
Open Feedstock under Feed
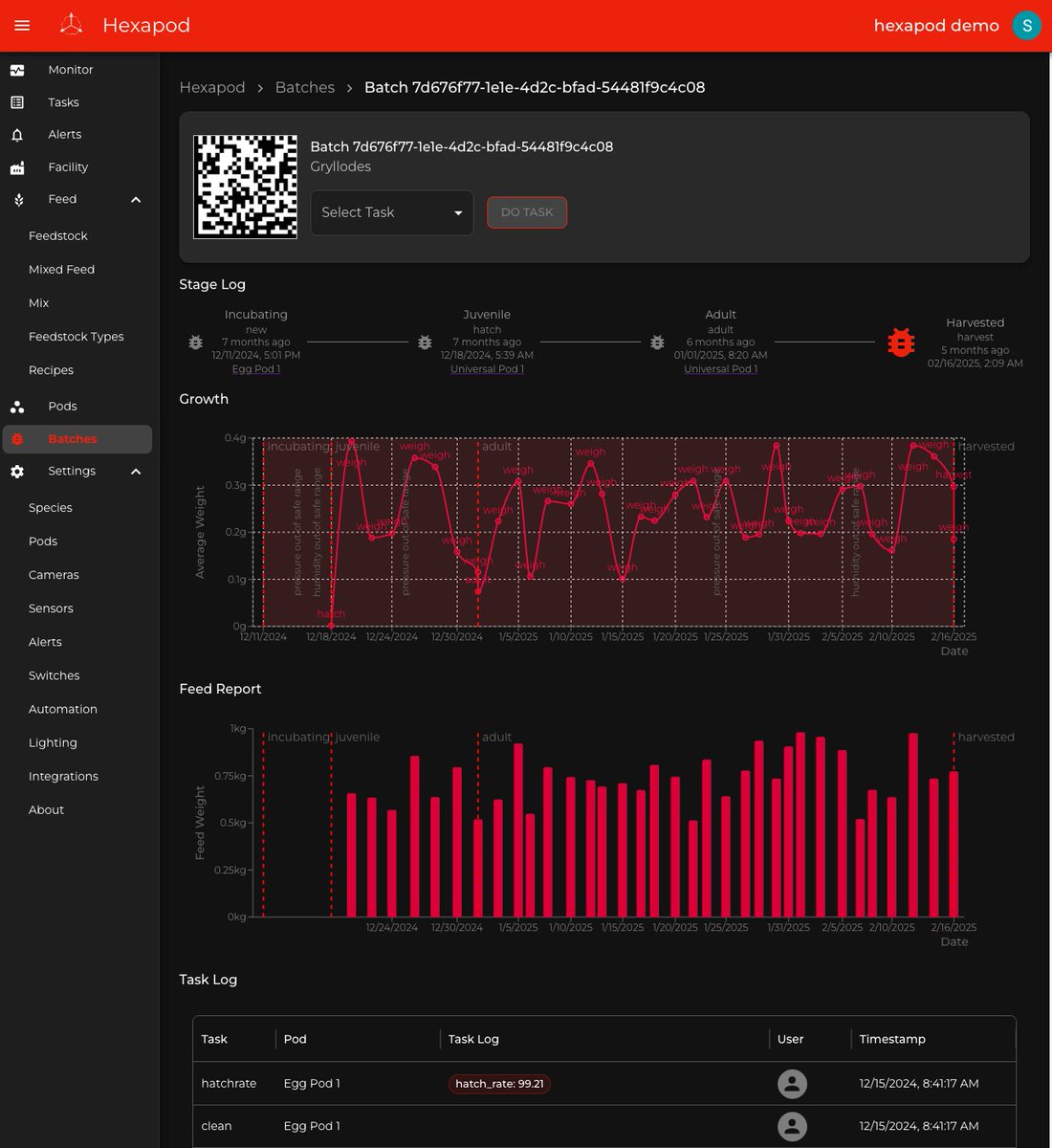pos(58,236)
